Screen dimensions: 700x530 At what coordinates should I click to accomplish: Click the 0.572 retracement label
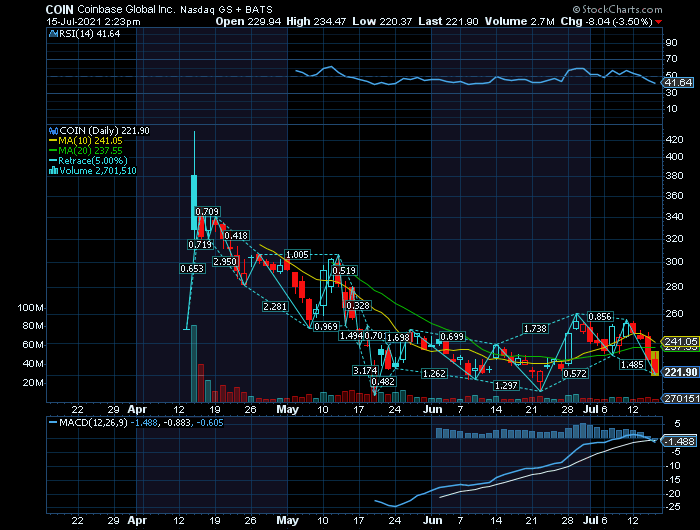[x=575, y=373]
